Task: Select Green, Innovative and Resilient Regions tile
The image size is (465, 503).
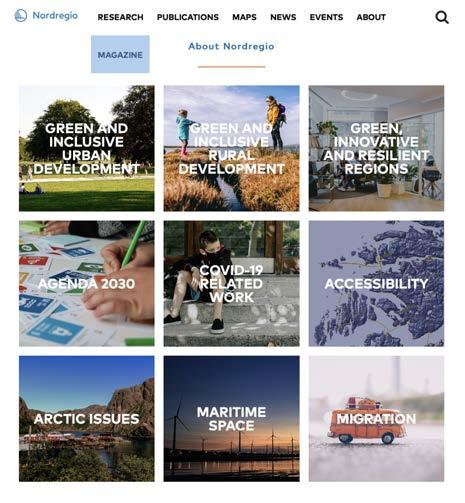Action: [x=376, y=148]
